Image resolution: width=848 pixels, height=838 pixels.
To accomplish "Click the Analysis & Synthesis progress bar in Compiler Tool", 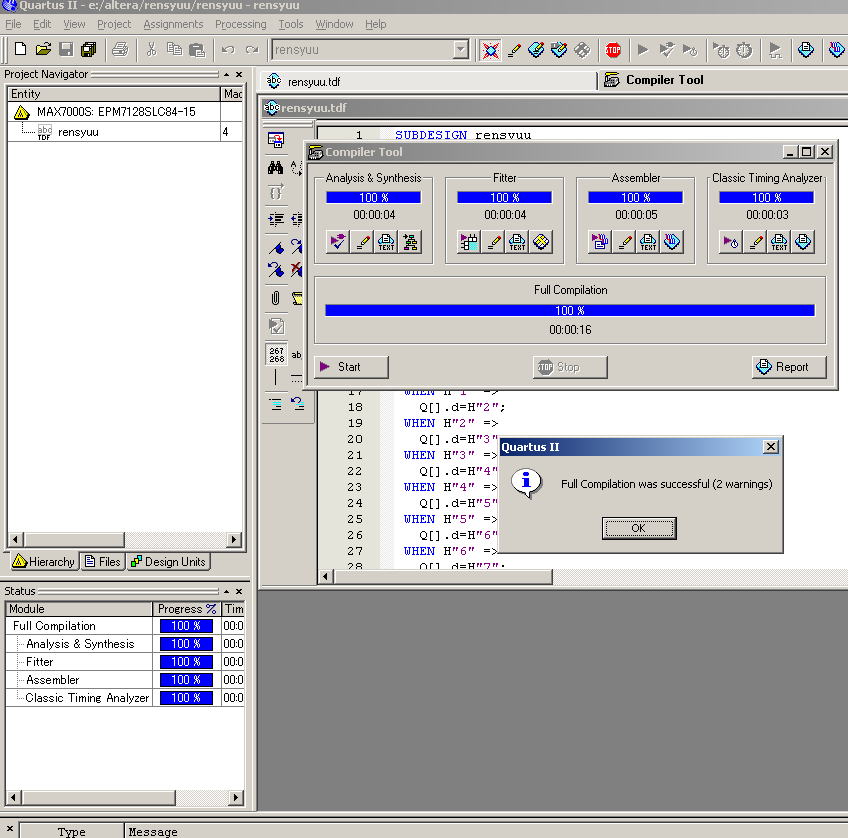I will click(x=373, y=197).
